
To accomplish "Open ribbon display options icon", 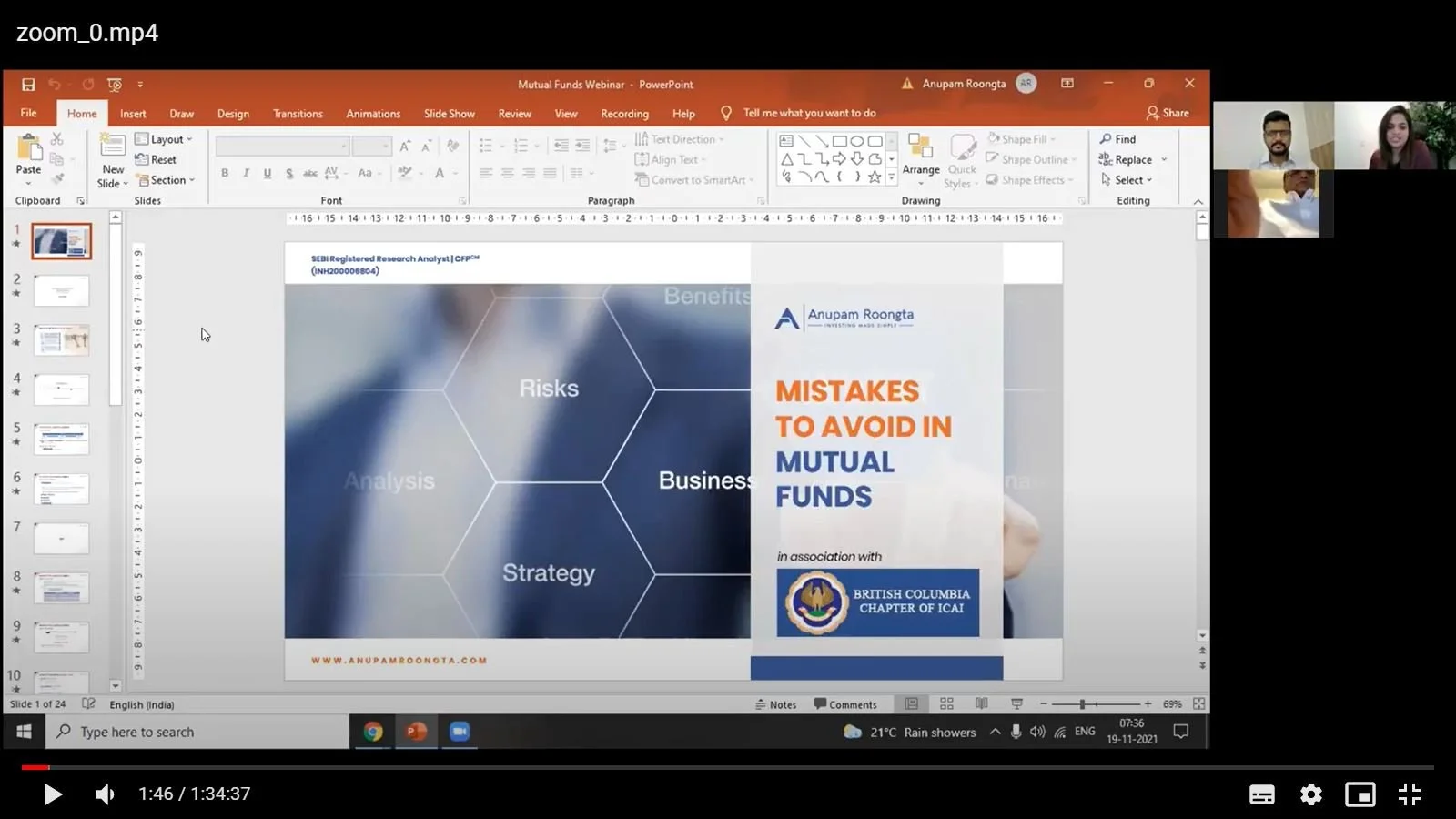I will pyautogui.click(x=1067, y=84).
